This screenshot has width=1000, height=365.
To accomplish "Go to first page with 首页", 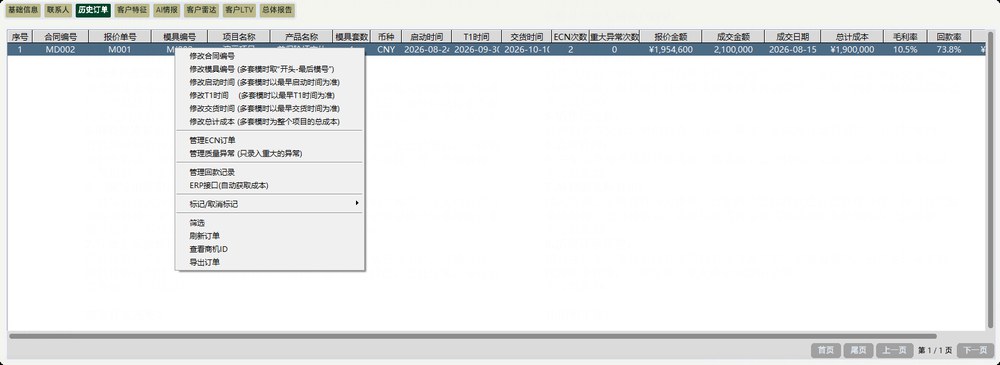I will click(x=826, y=350).
